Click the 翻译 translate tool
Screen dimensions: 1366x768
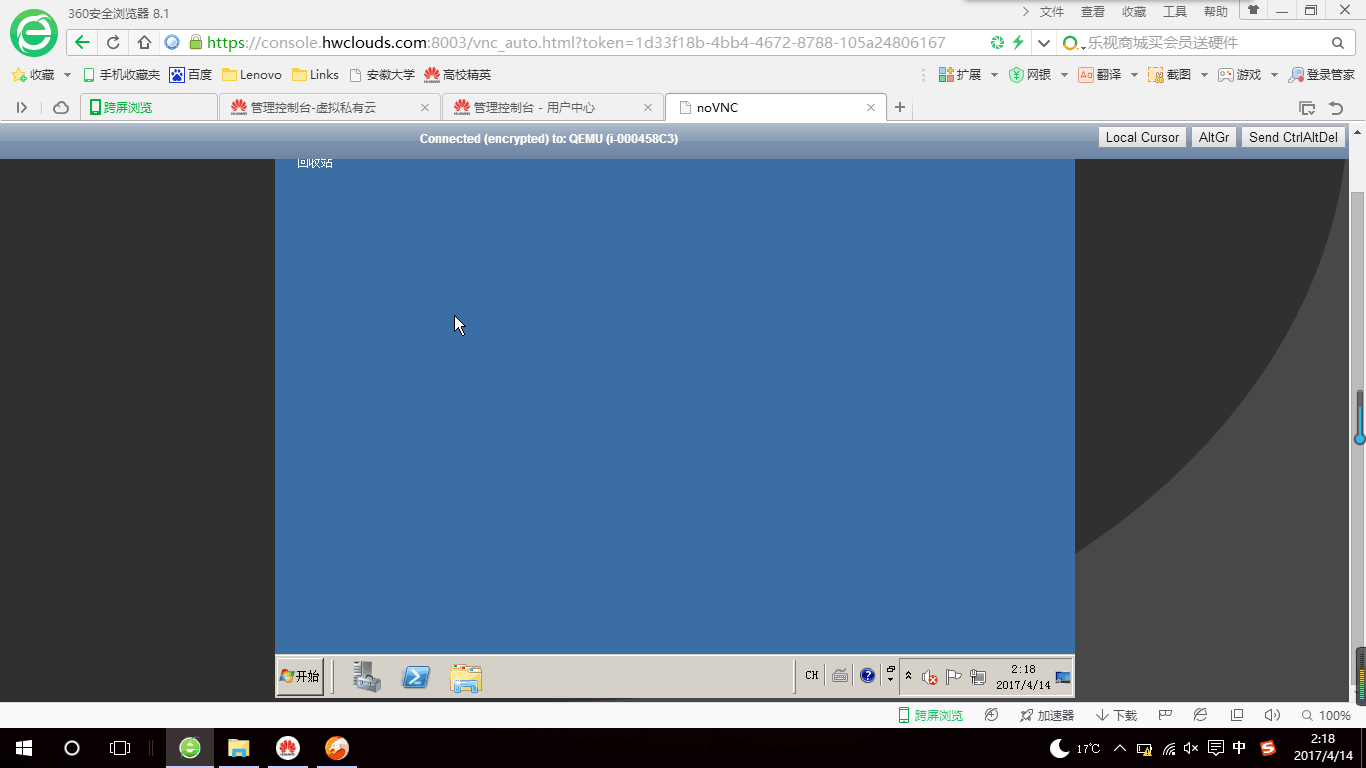click(1100, 75)
